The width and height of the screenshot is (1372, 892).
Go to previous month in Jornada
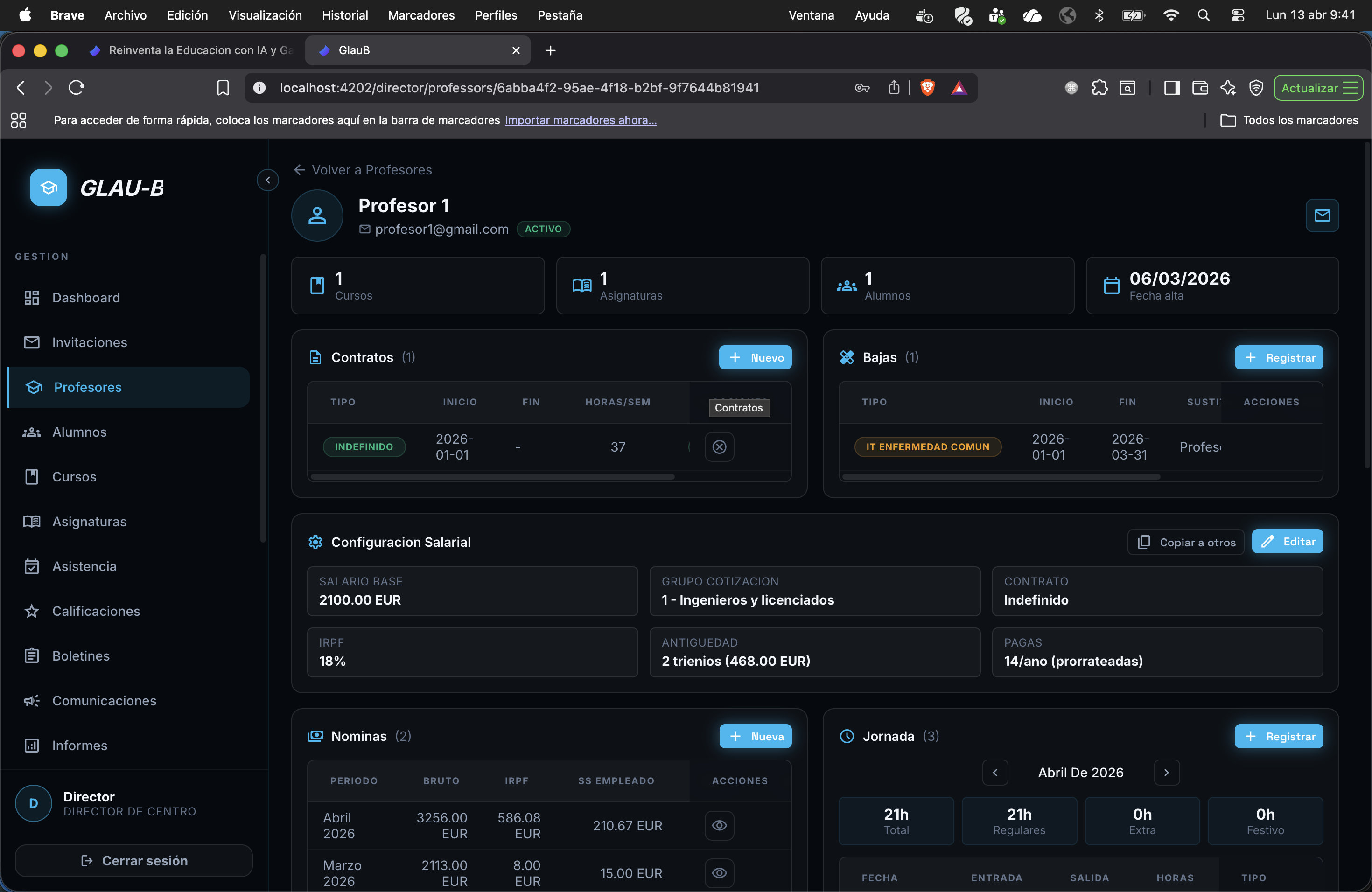tap(995, 772)
